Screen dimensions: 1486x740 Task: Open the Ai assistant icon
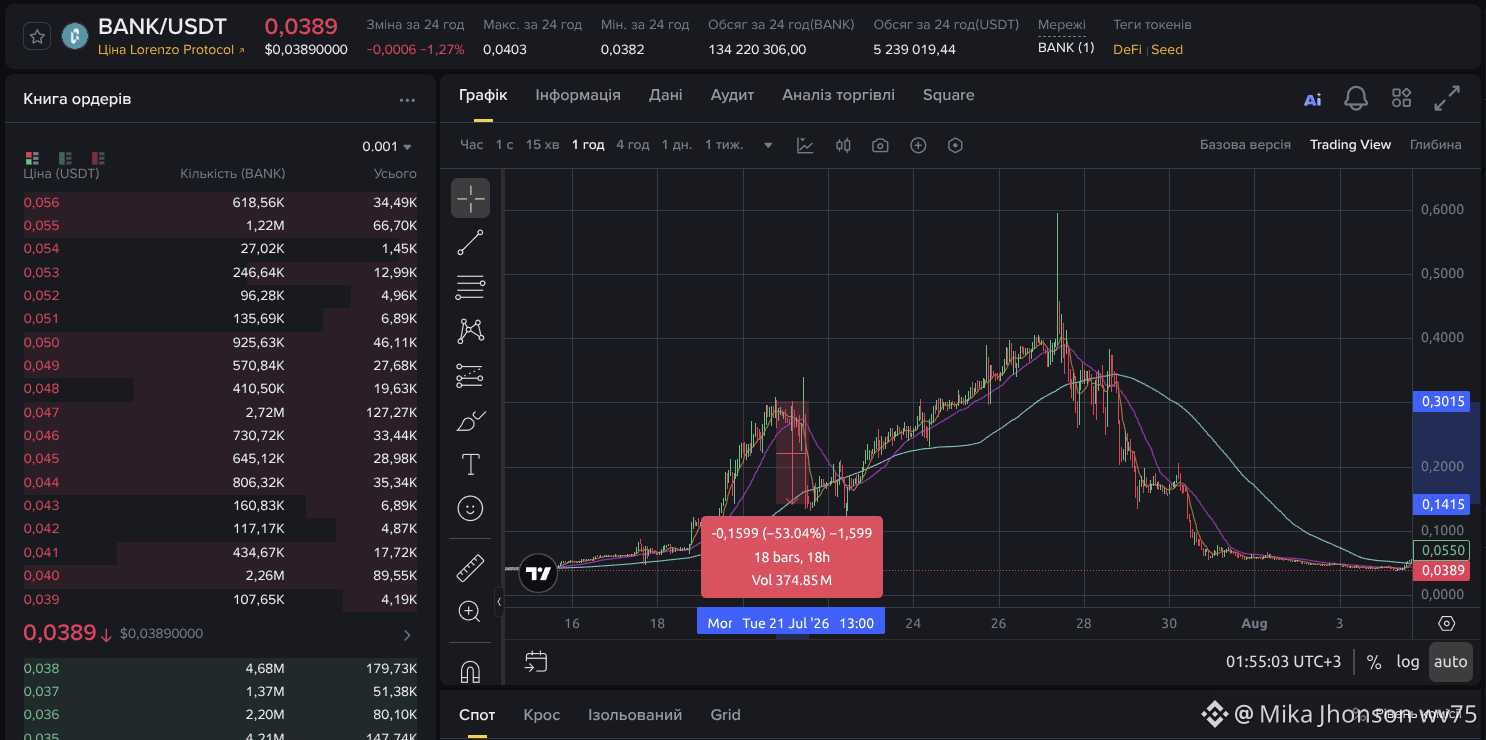pos(1313,98)
